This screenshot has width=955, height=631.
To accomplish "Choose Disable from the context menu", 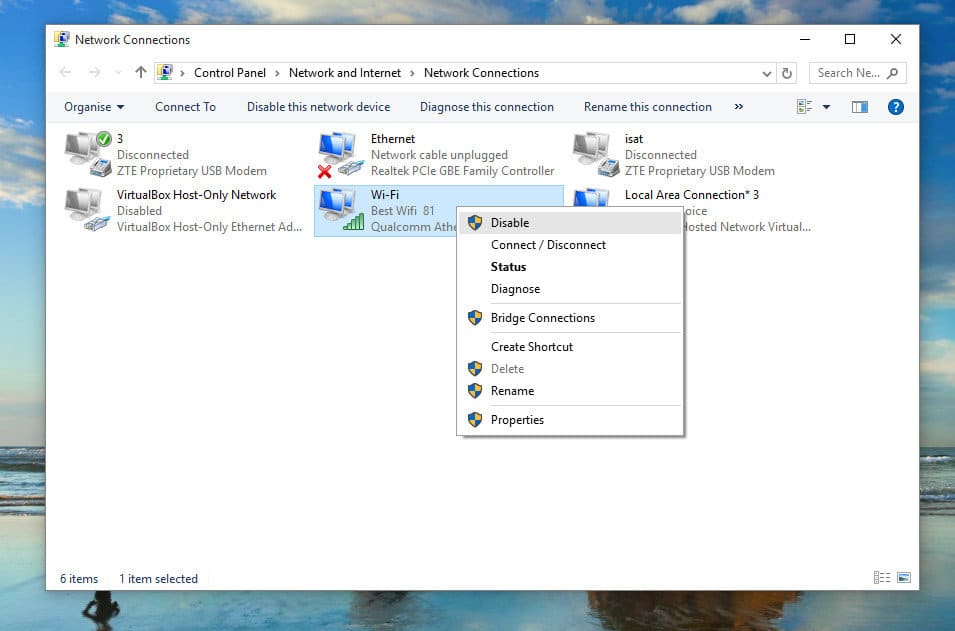I will [x=570, y=223].
